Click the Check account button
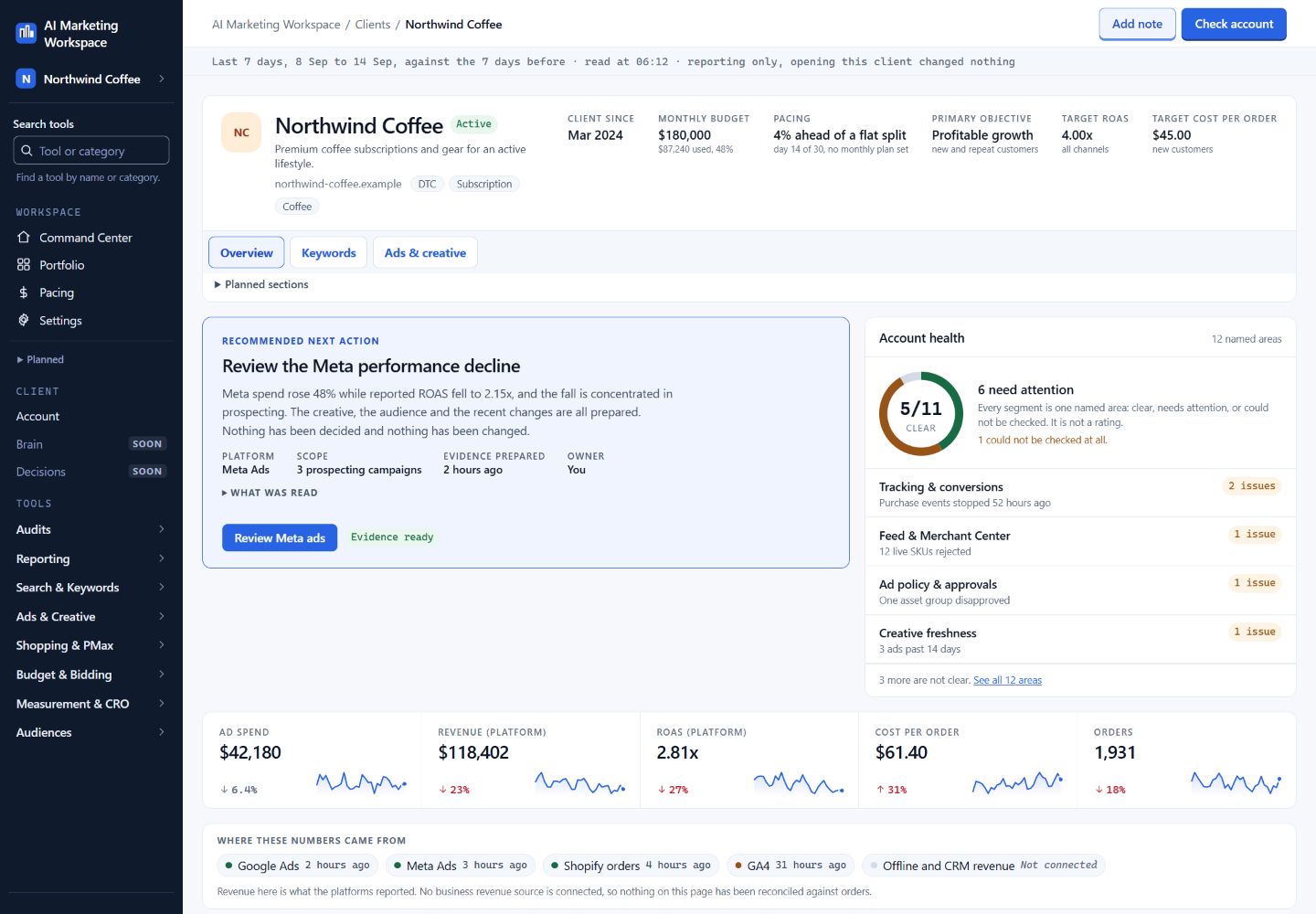Image resolution: width=1316 pixels, height=914 pixels. point(1234,24)
